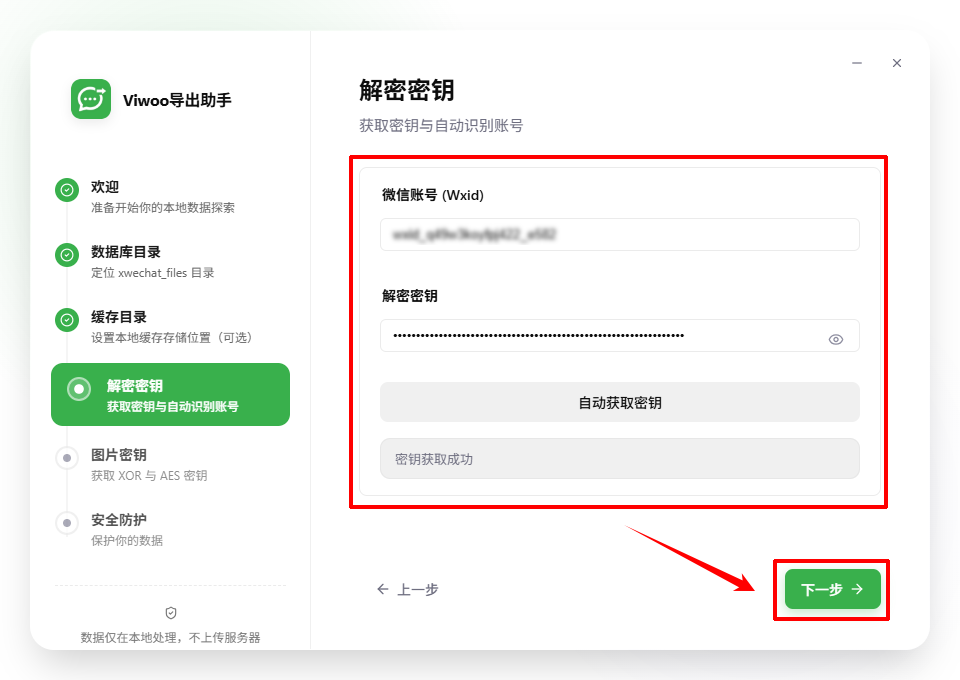Click the 保护你的数据 description
This screenshot has height=680, width=960.
pyautogui.click(x=127, y=540)
